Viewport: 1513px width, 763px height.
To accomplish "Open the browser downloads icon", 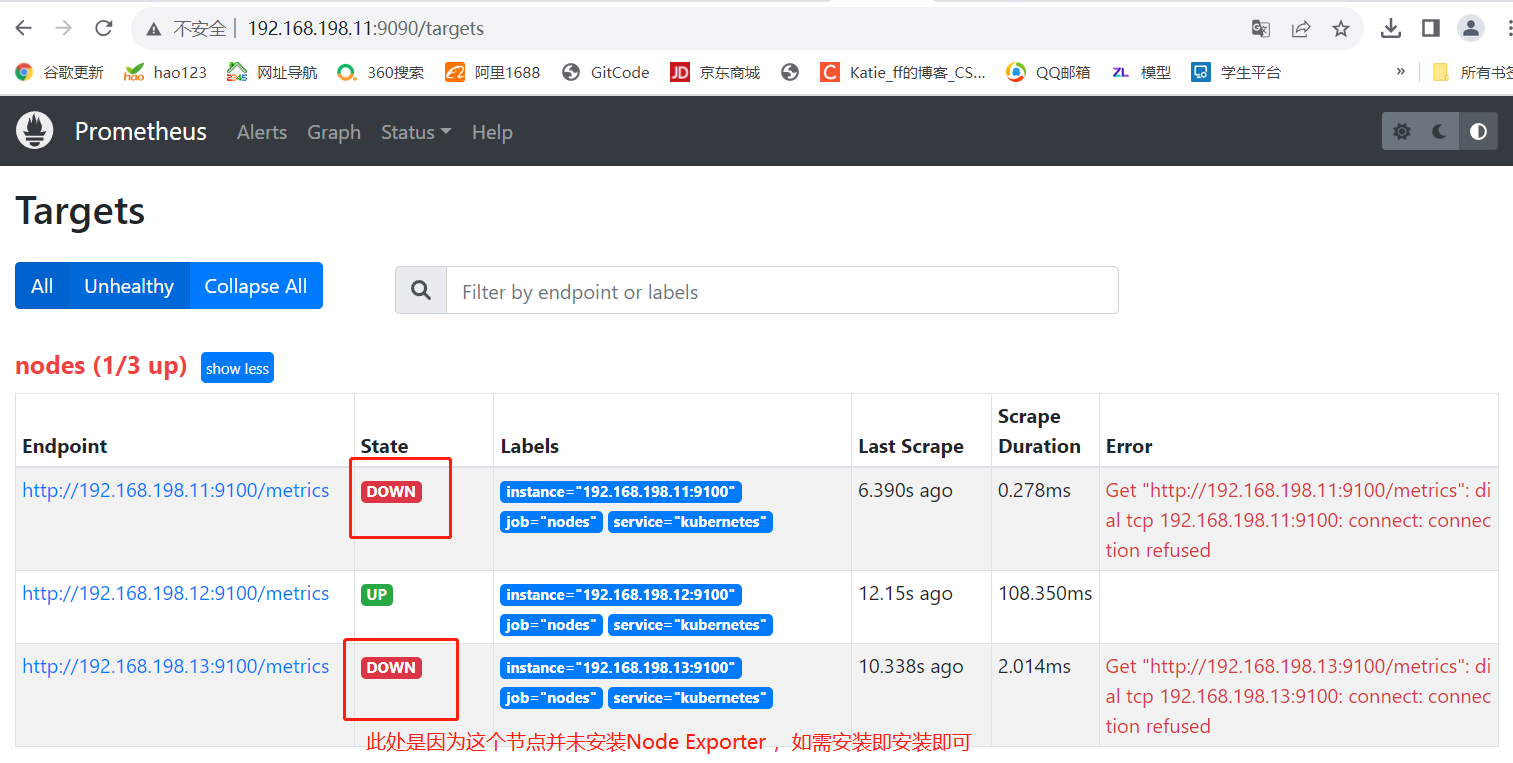I will point(1391,28).
